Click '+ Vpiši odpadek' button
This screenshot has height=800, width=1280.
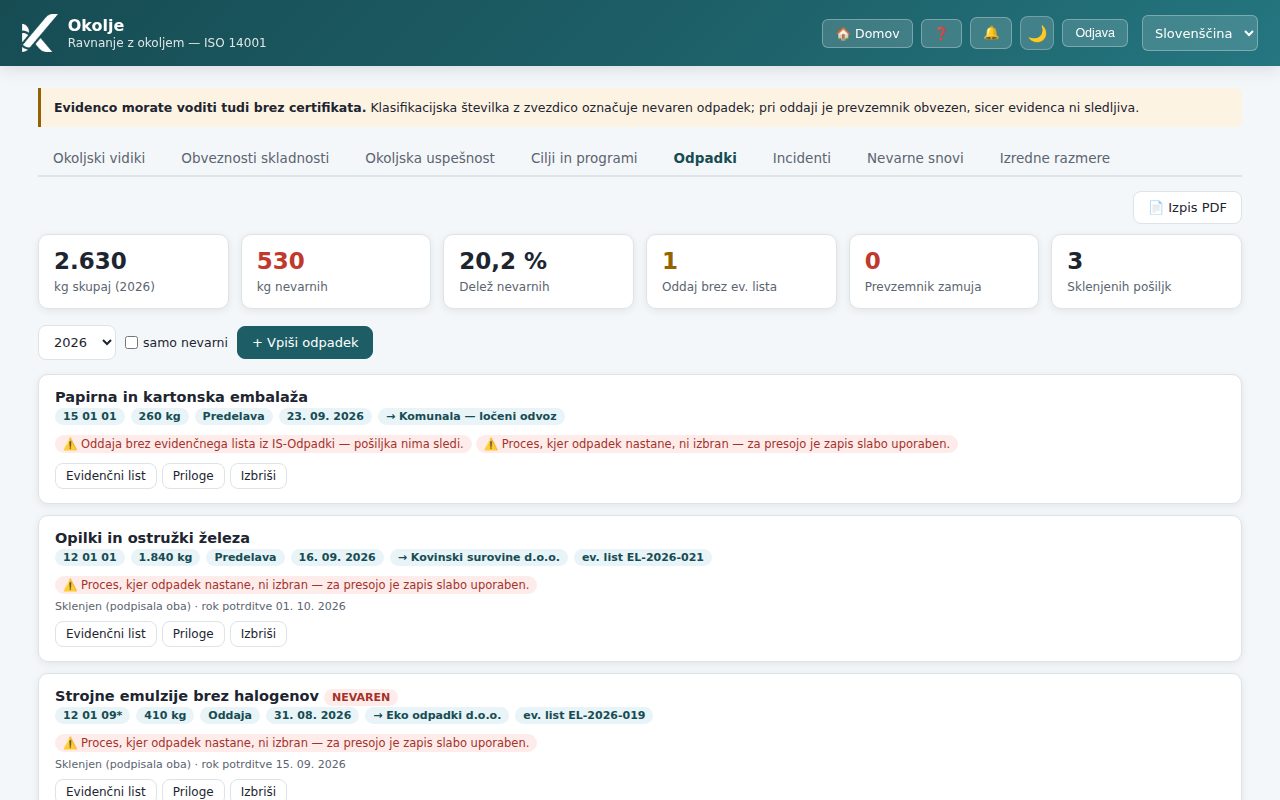click(305, 342)
